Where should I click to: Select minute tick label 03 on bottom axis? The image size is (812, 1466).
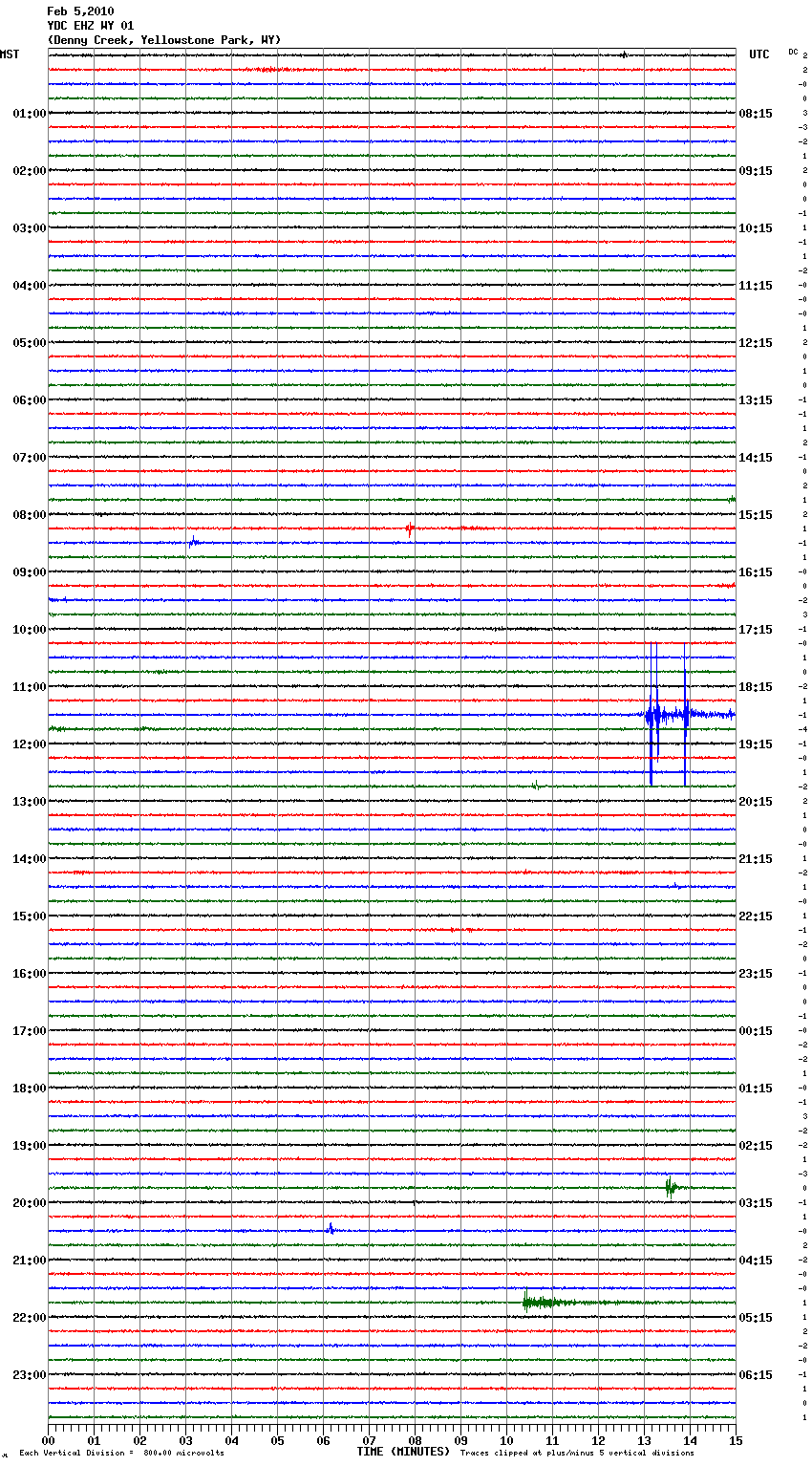185,1440
